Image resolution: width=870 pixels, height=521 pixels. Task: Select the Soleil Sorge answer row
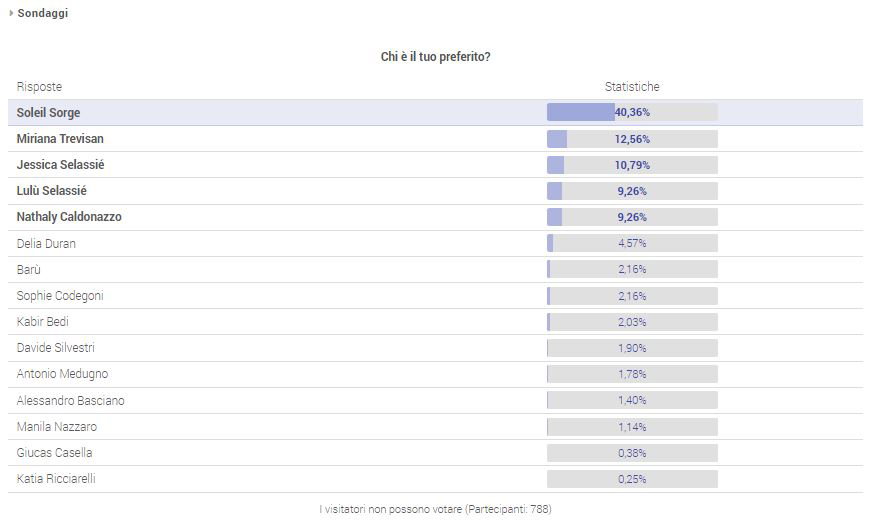point(48,113)
